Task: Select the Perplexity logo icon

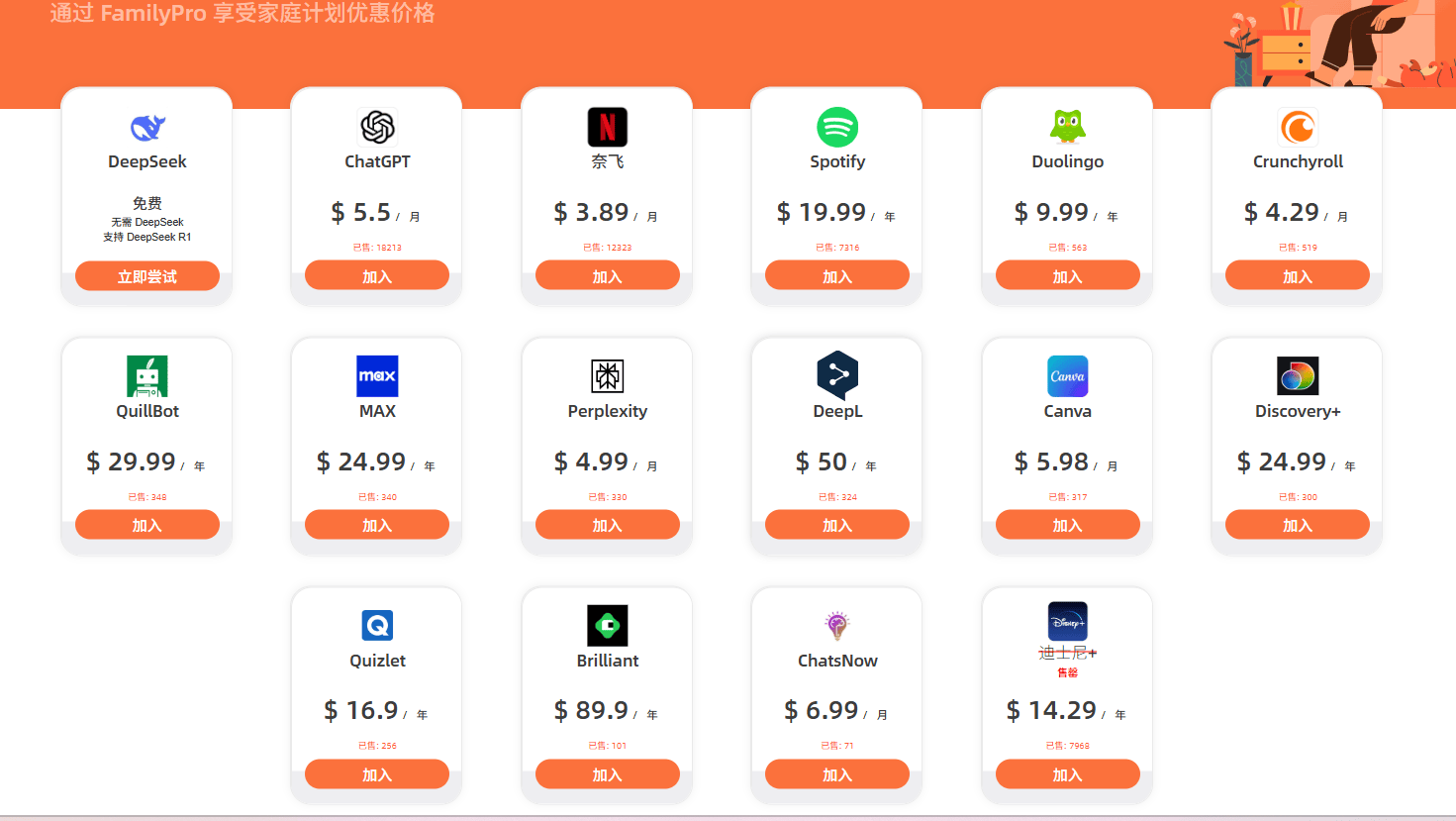Action: 607,376
